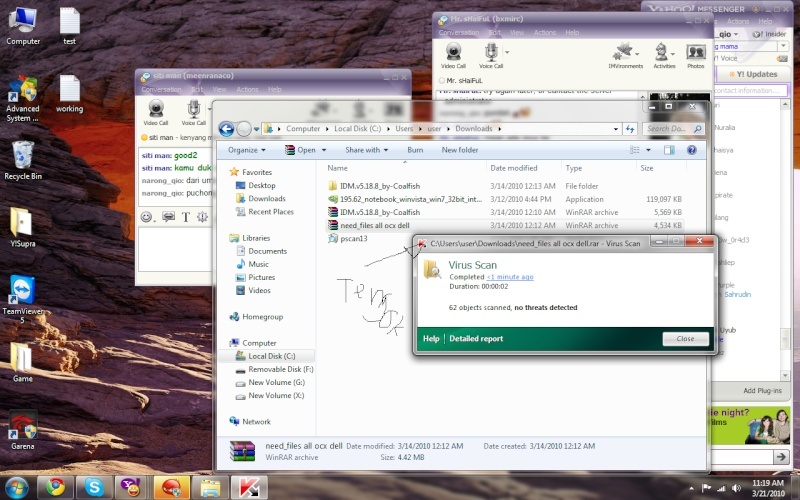Launch the Garena desktop shortcut
Screen dimensions: 800x500
[22, 431]
